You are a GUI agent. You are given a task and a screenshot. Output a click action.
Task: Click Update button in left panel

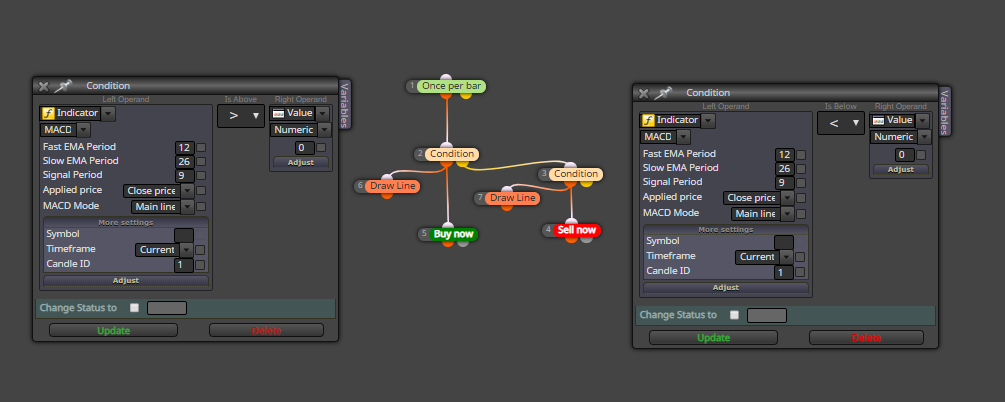coord(113,331)
